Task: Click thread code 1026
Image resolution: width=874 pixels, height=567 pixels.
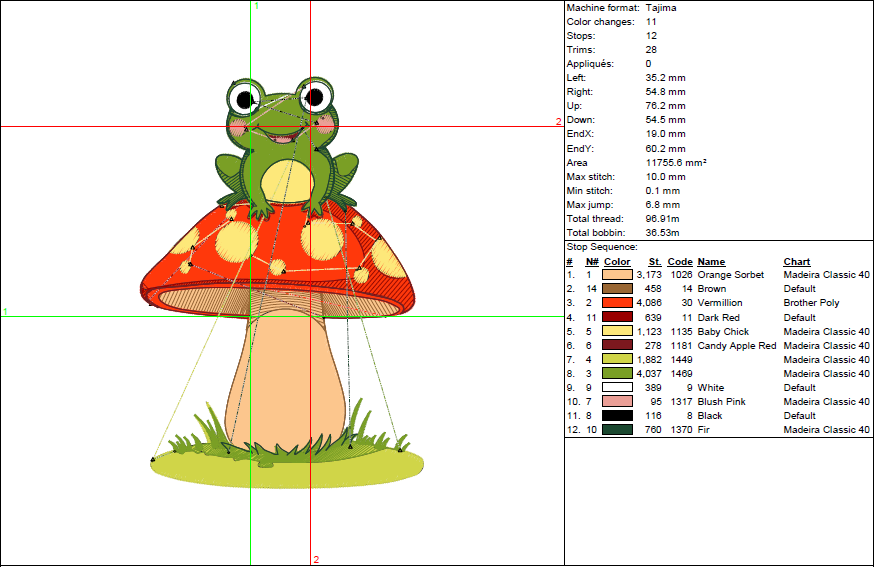Action: point(681,274)
